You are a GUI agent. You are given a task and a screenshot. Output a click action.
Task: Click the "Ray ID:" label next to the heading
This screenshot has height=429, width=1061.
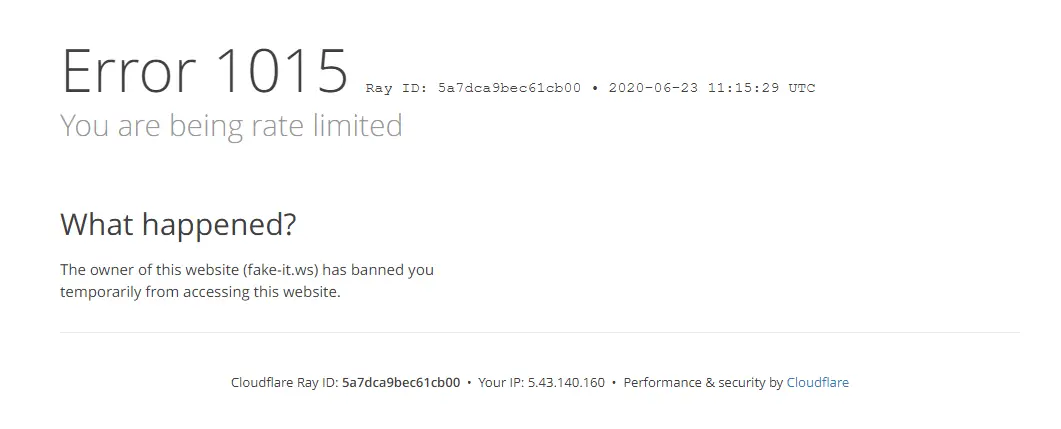click(397, 88)
